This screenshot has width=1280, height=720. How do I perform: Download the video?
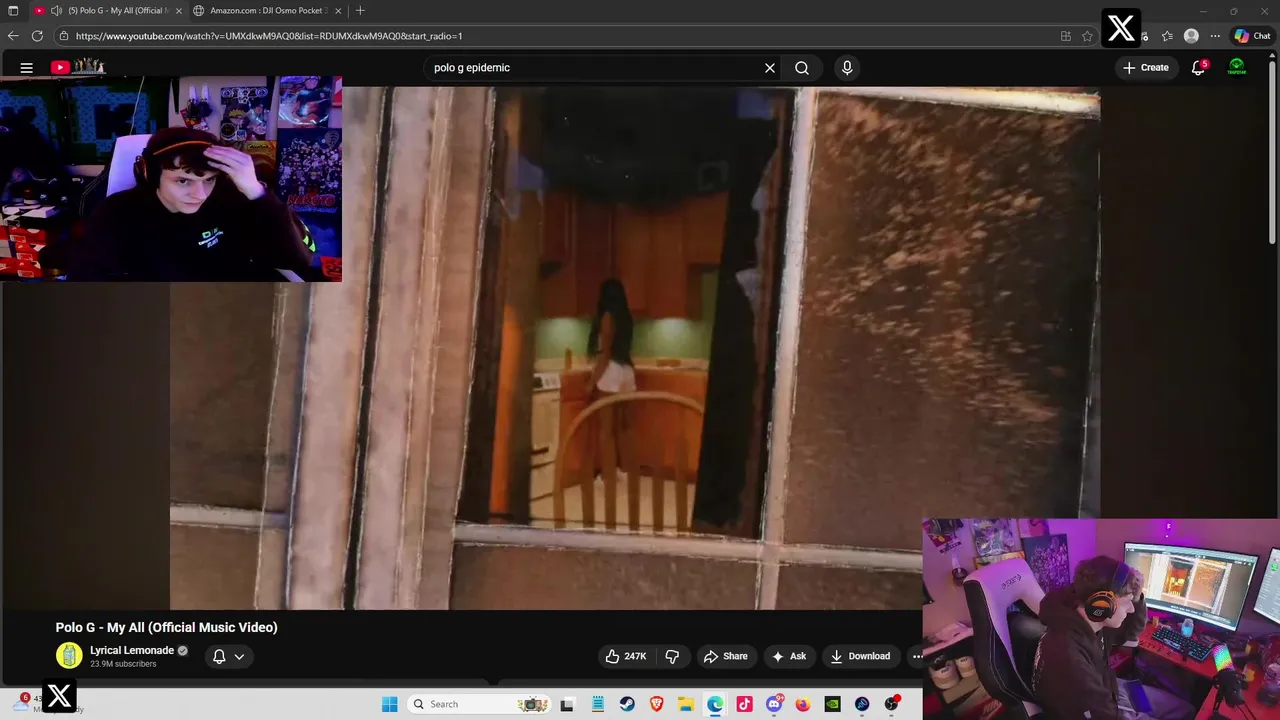860,656
